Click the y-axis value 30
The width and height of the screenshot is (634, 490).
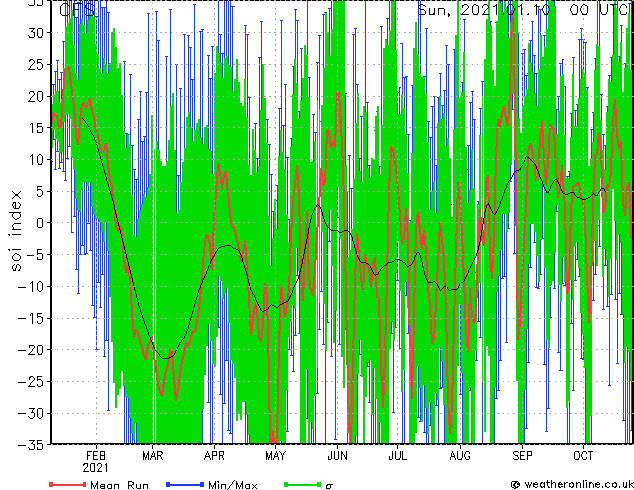[36, 33]
